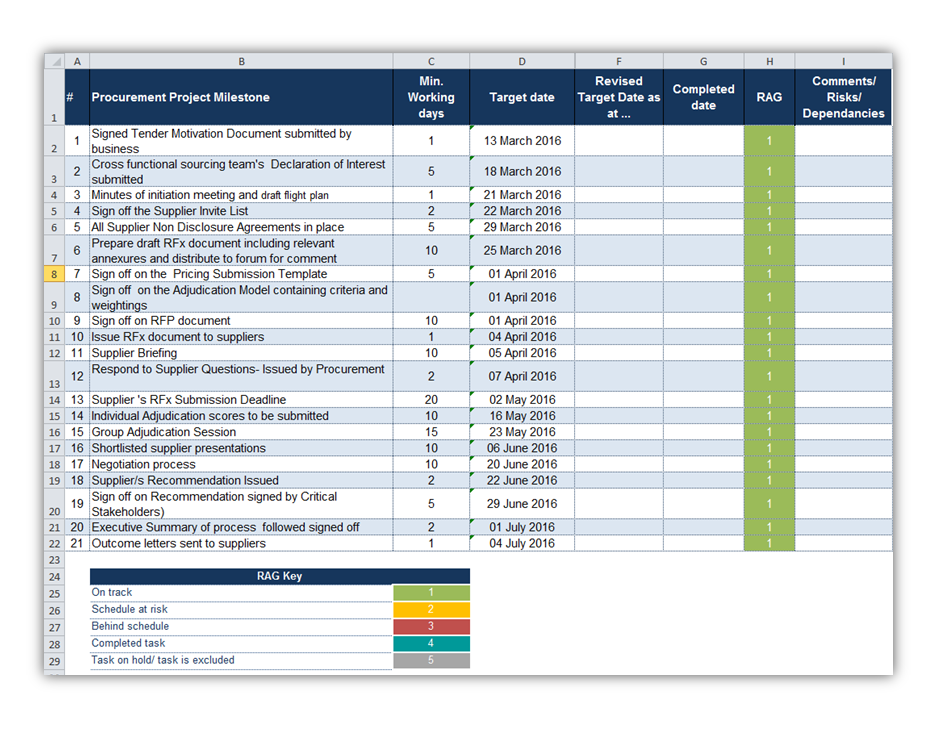This screenshot has width=948, height=735.
Task: Select target date '07 April 2016'
Action: (x=522, y=376)
